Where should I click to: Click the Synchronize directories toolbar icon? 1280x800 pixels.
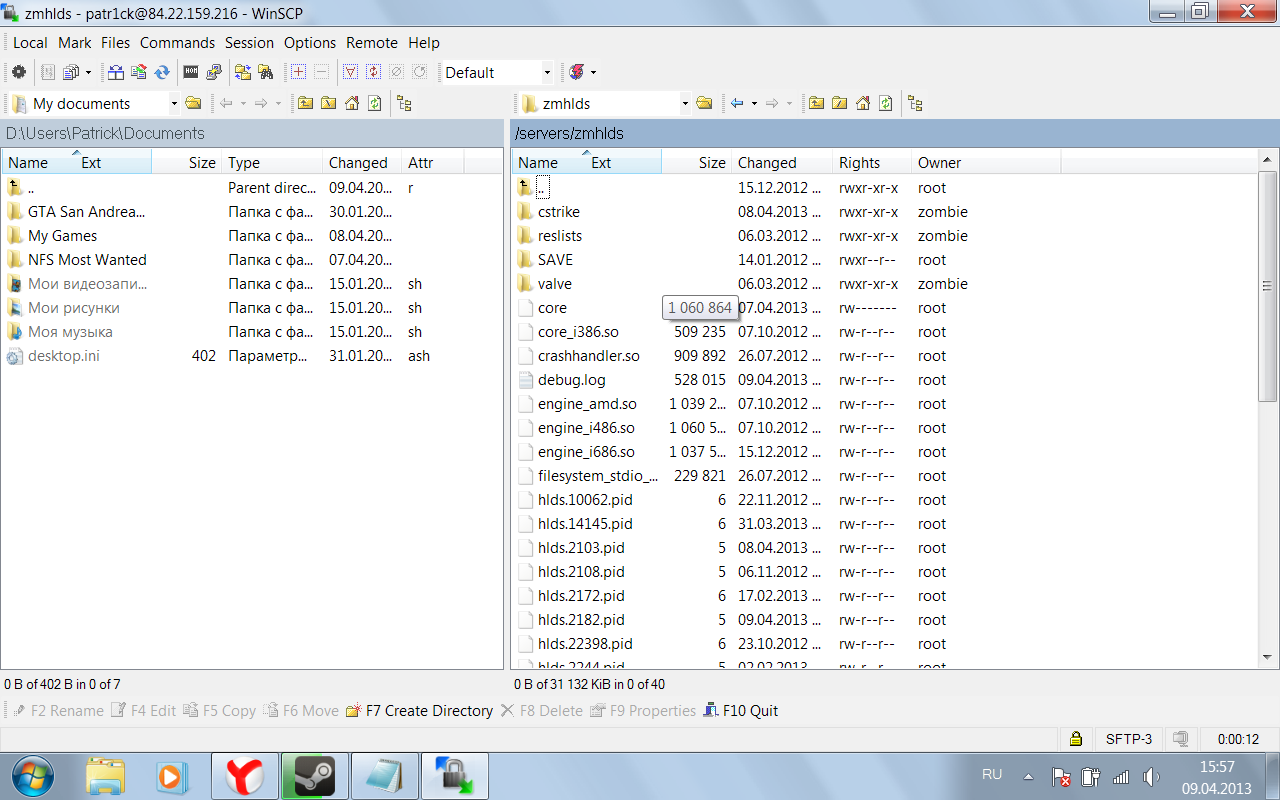pos(139,72)
